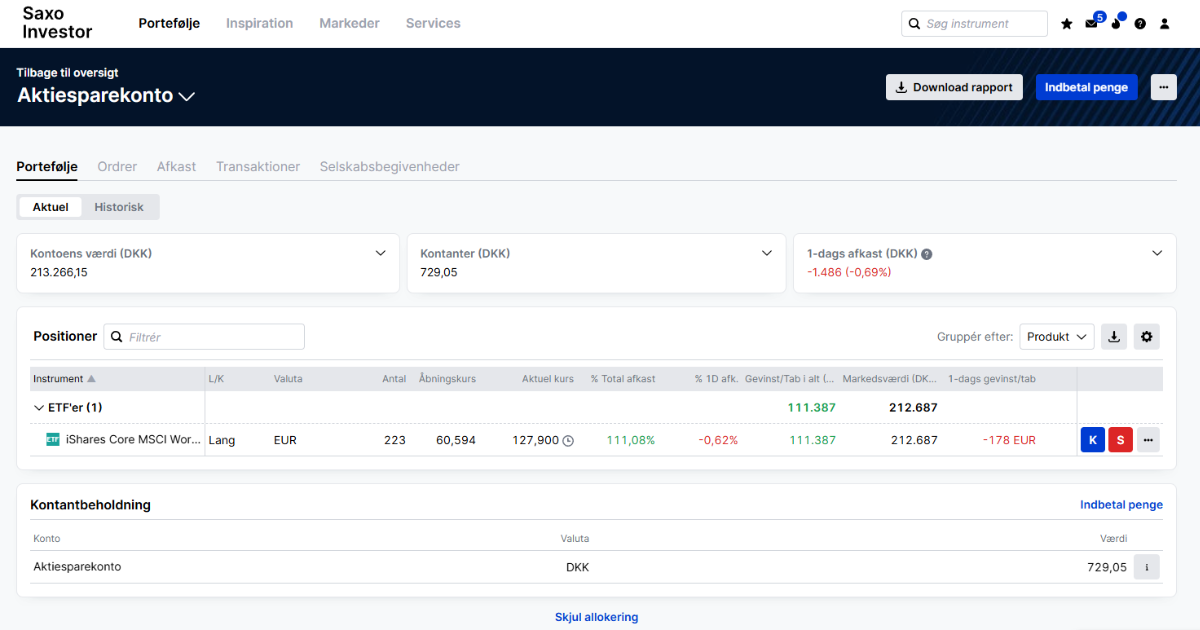Click the -1.486 (-0,69%) return value
The width and height of the screenshot is (1200, 630).
pyautogui.click(x=849, y=272)
